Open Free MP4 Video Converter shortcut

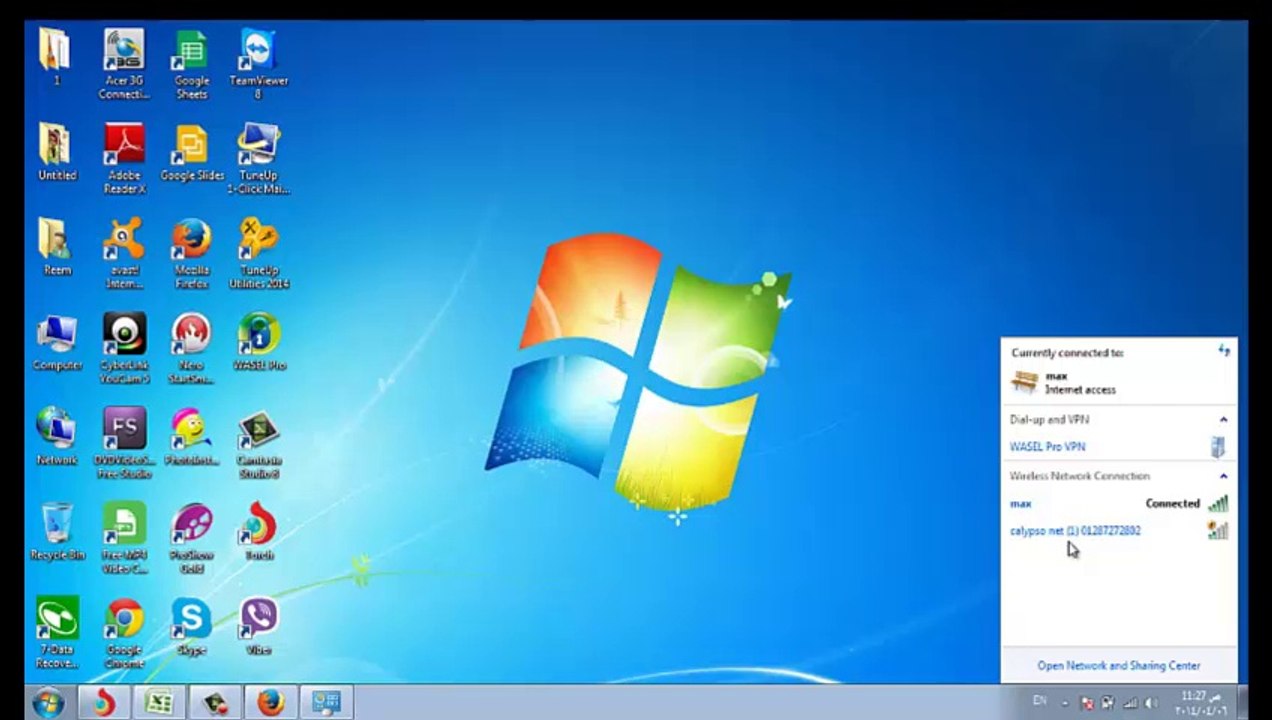coord(124,538)
